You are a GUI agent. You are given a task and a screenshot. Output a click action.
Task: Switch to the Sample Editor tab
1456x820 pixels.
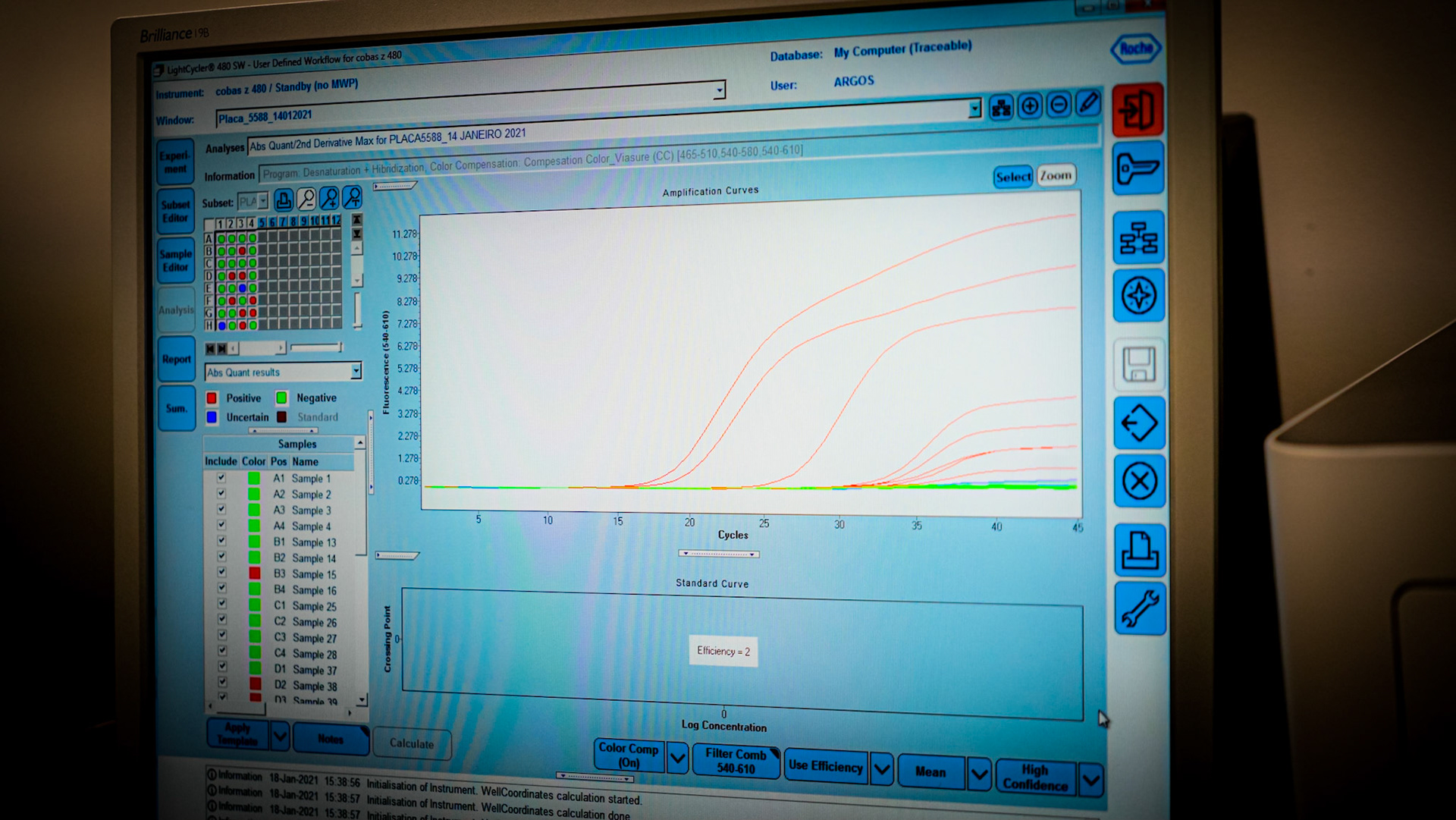pyautogui.click(x=176, y=260)
